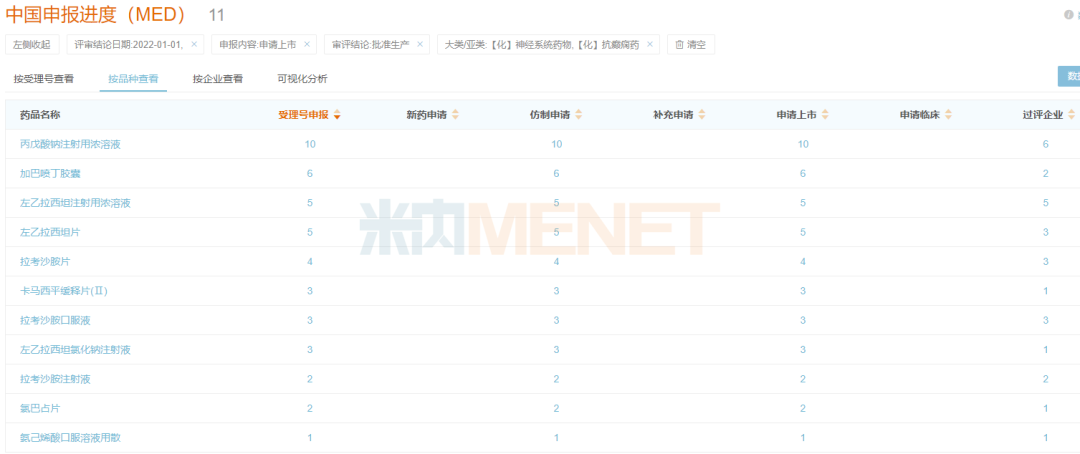Remove the 审评结论:批准生产 filter
1080x454 pixels.
[419, 44]
